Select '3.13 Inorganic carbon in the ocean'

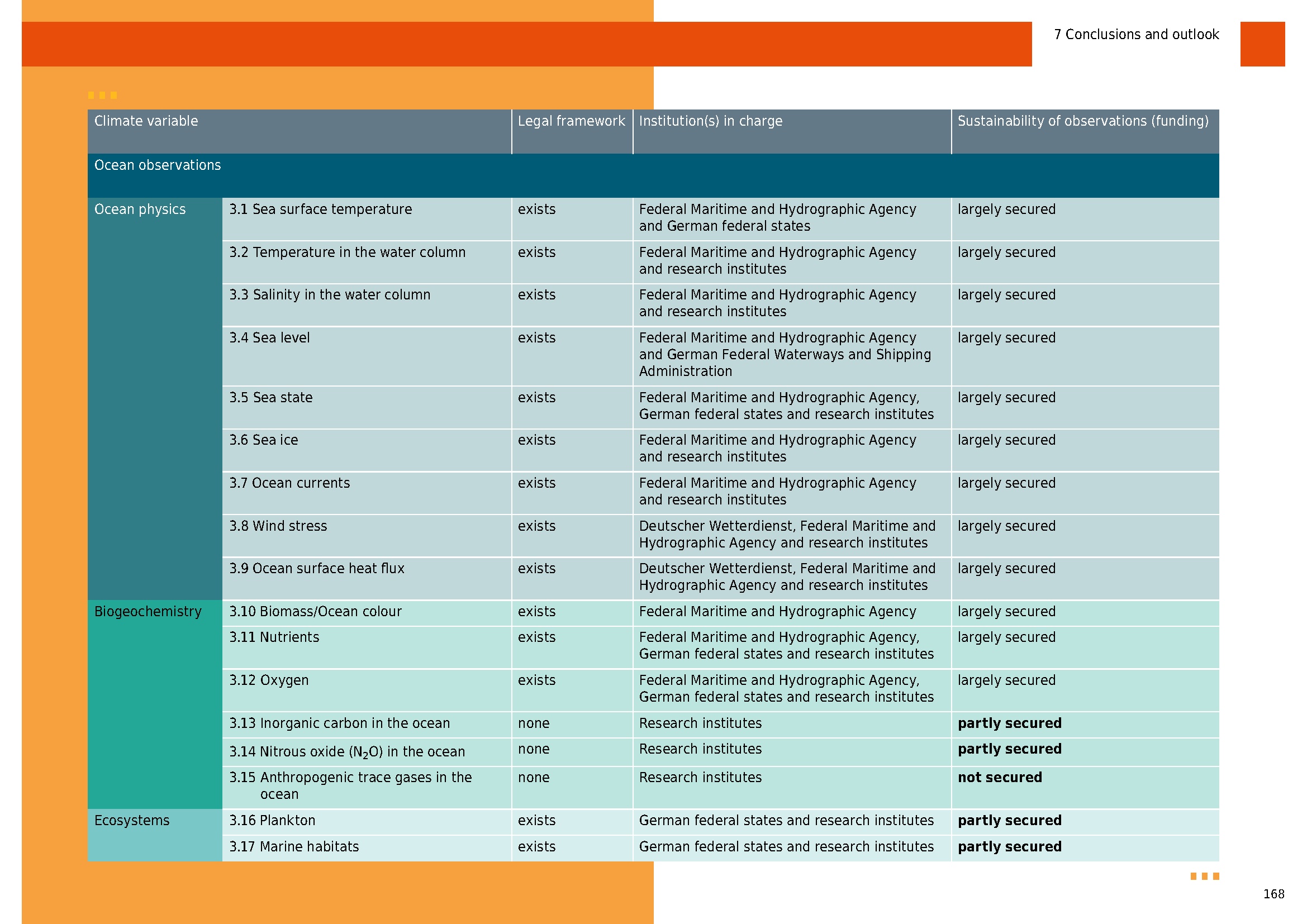click(339, 723)
